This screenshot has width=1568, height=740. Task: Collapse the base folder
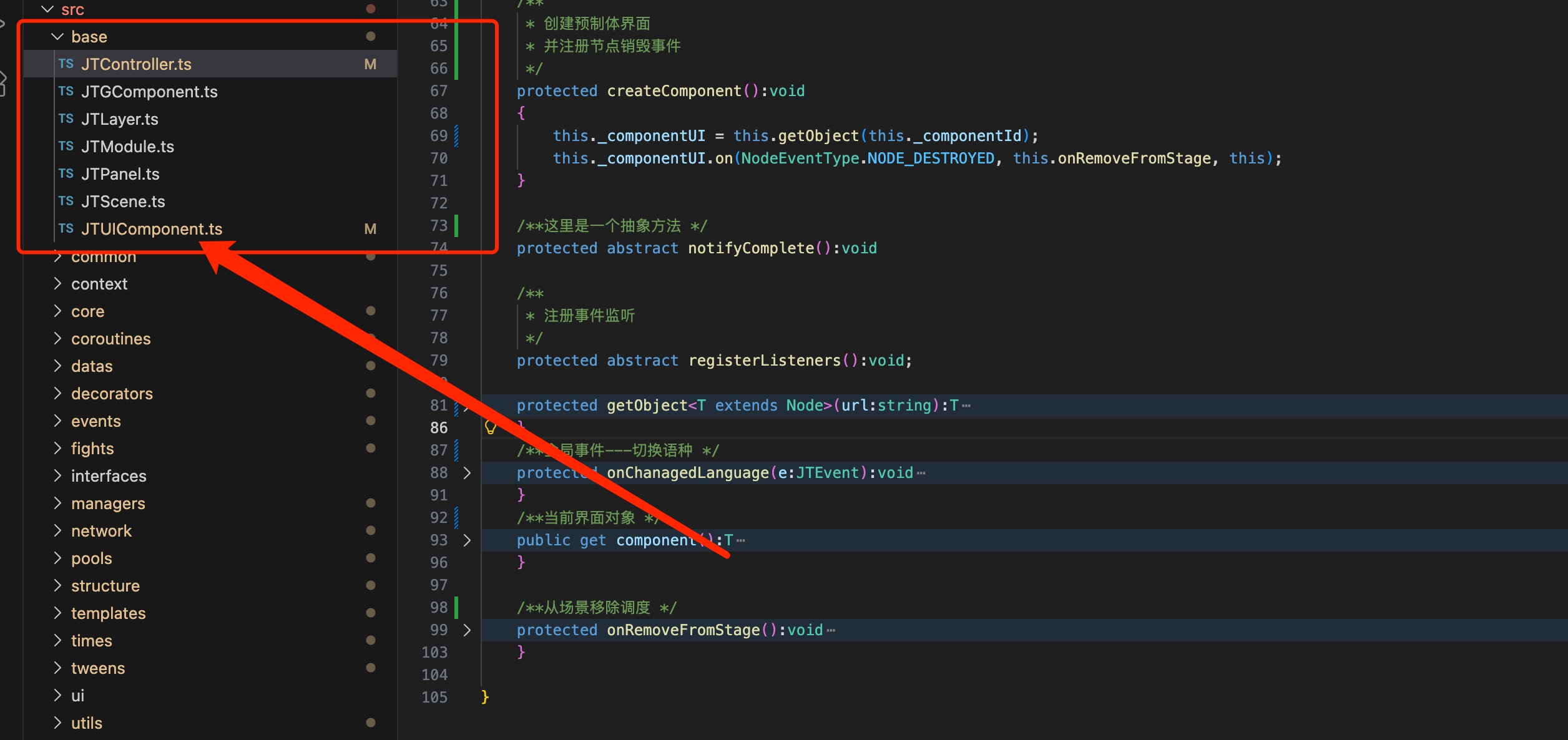(57, 37)
